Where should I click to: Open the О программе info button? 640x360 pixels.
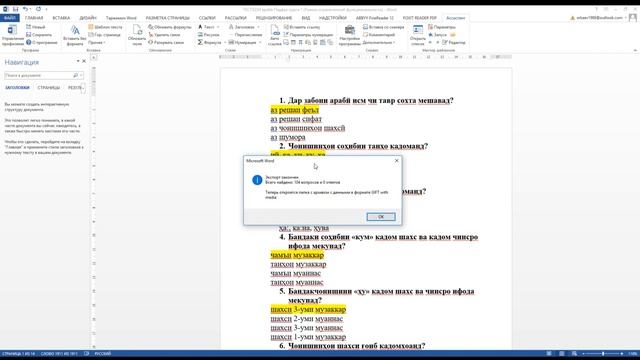click(42, 42)
